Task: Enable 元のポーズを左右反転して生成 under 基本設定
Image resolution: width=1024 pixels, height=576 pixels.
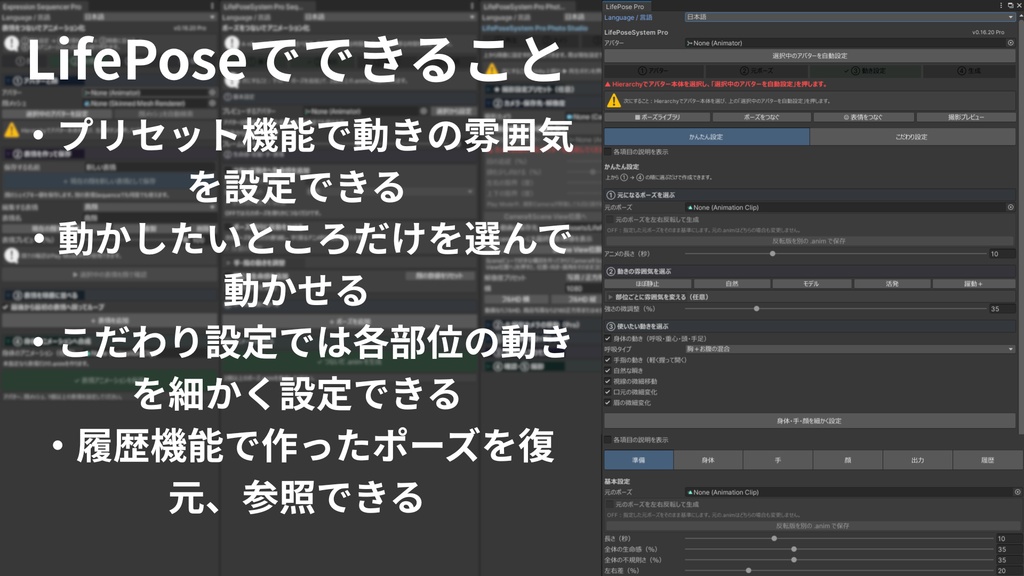Action: pyautogui.click(x=611, y=505)
